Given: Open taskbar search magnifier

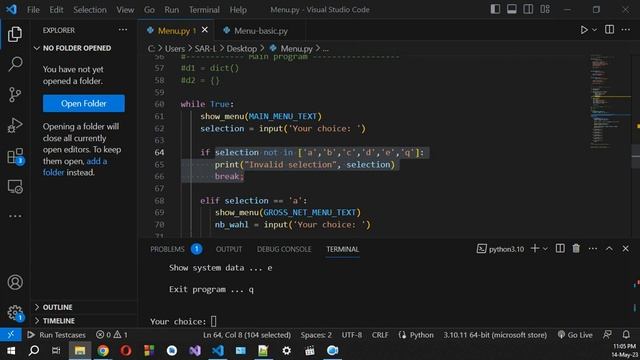Looking at the screenshot, I should click(x=34, y=351).
